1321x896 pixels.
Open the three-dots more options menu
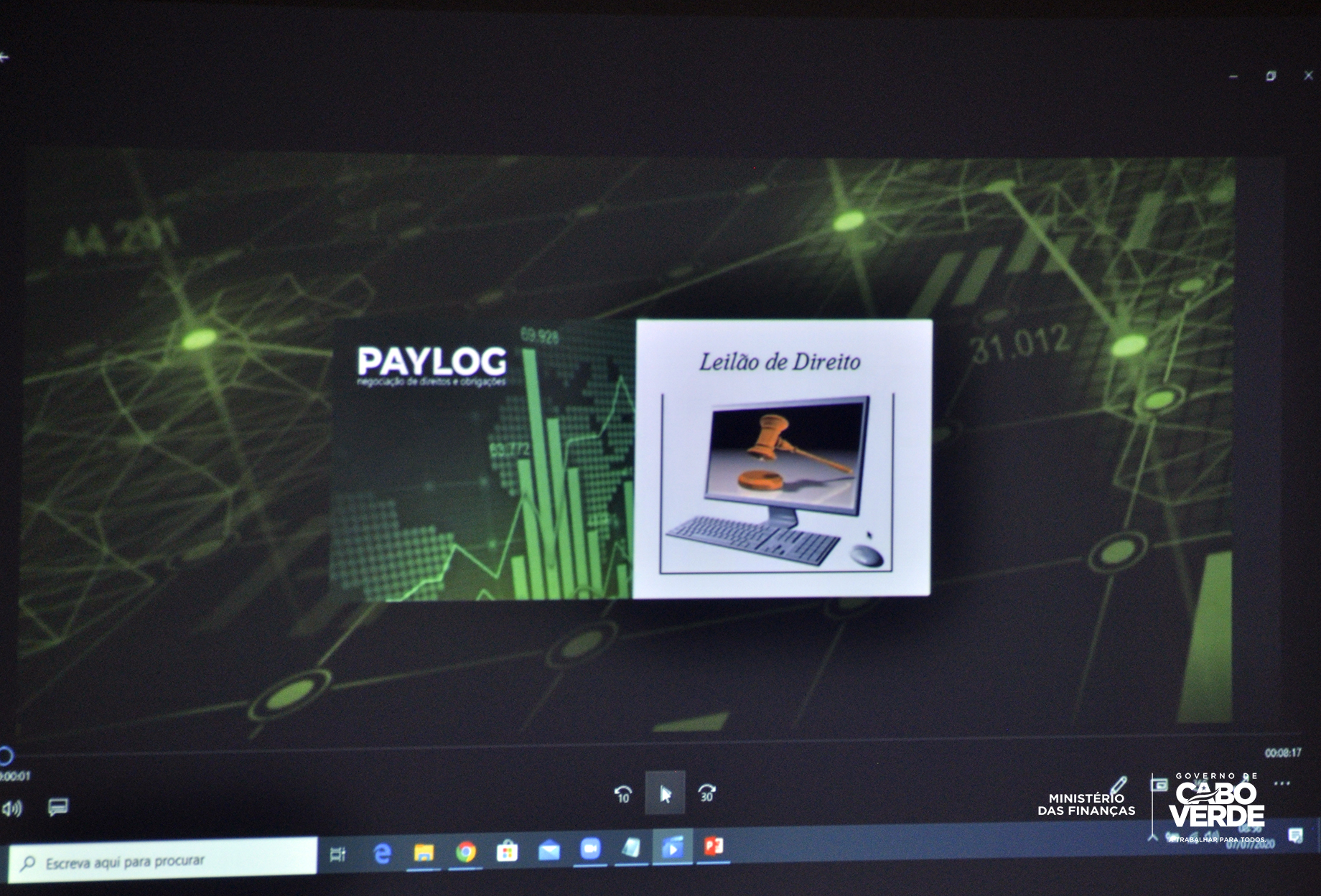point(1282,783)
